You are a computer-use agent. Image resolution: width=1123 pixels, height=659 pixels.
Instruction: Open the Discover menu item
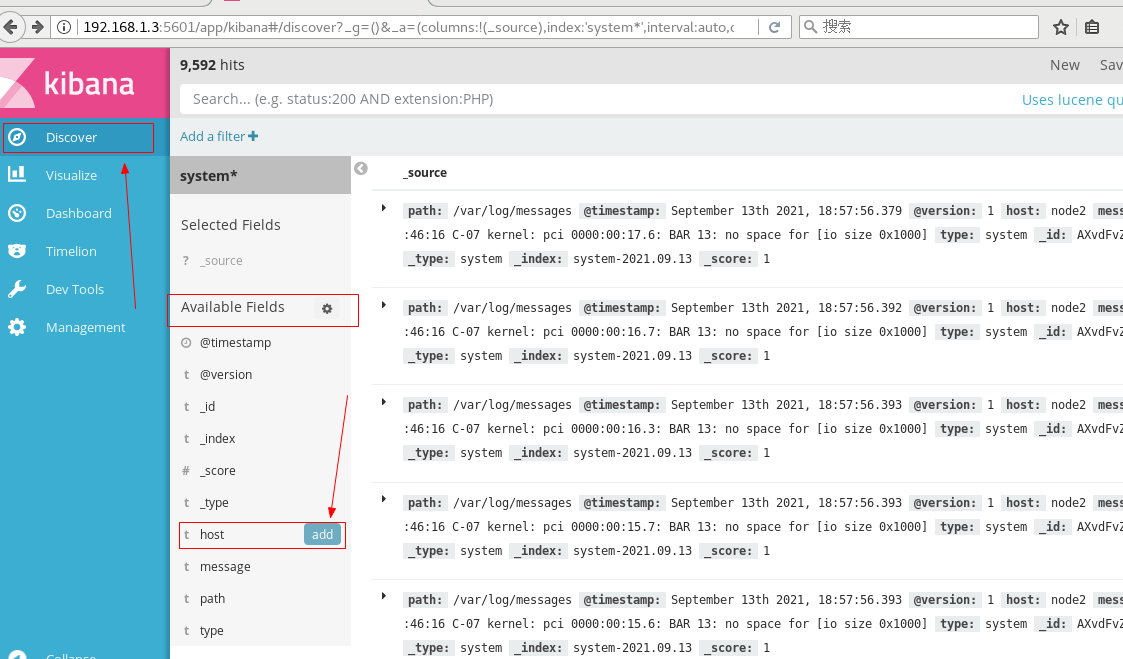[x=85, y=137]
